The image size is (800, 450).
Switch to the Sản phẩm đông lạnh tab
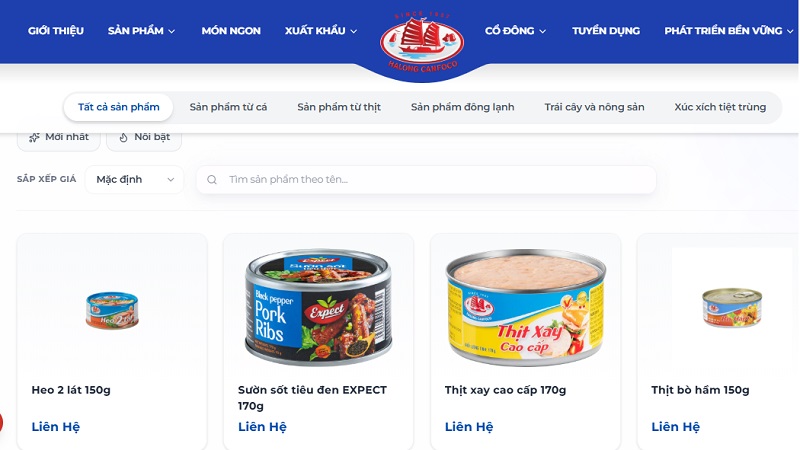[x=462, y=107]
